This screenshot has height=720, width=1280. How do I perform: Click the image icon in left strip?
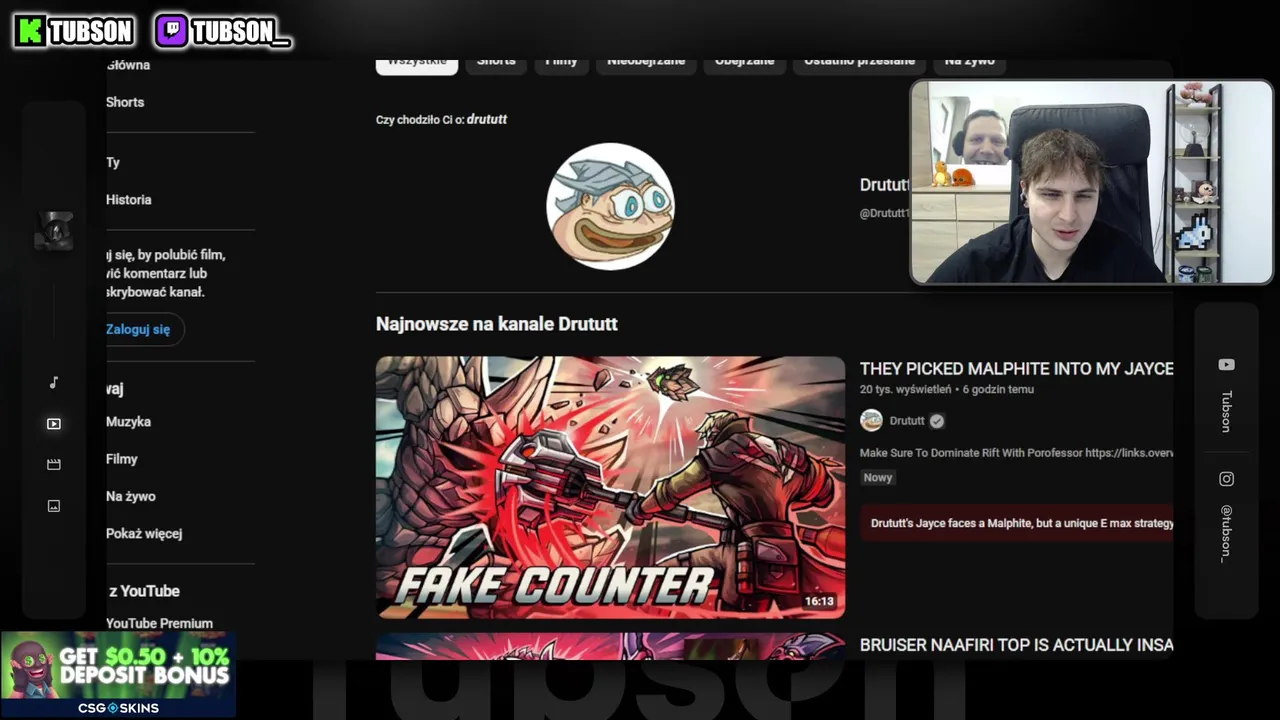click(54, 506)
